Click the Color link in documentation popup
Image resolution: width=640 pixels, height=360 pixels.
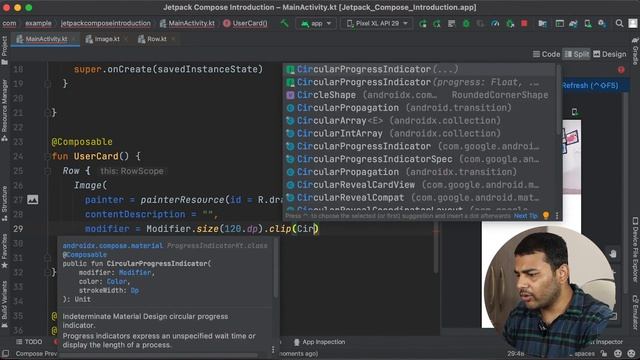click(117, 282)
